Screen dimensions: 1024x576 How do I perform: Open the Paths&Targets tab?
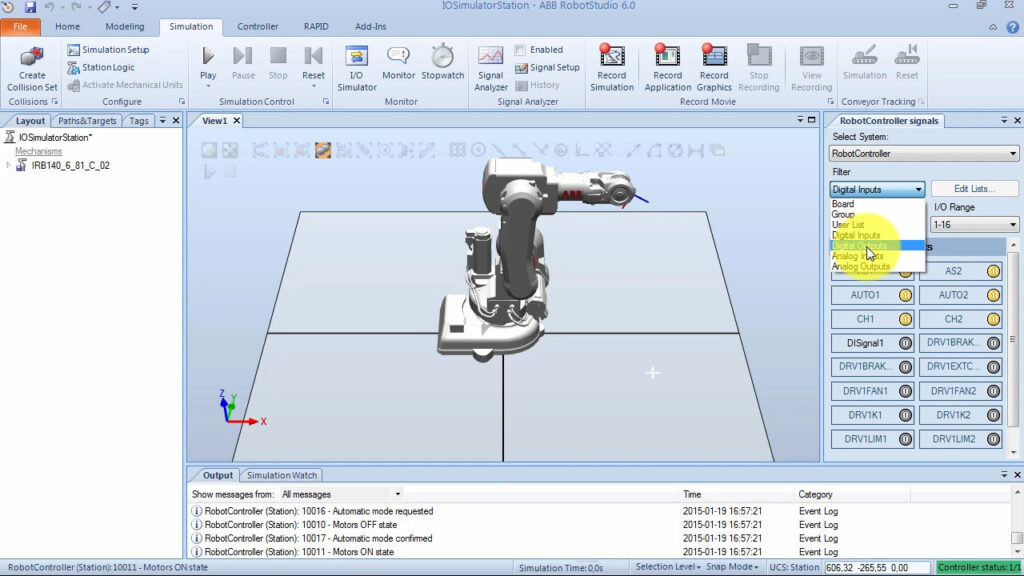pyautogui.click(x=87, y=121)
